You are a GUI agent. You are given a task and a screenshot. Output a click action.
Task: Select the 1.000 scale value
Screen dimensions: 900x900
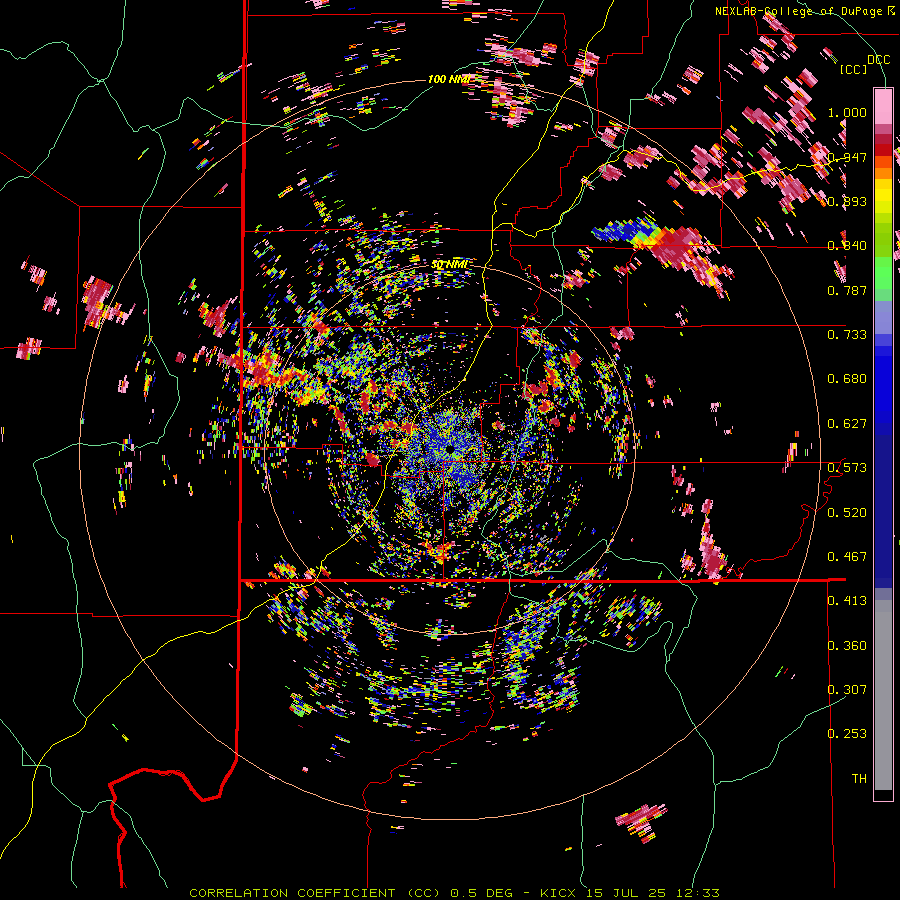click(x=847, y=112)
